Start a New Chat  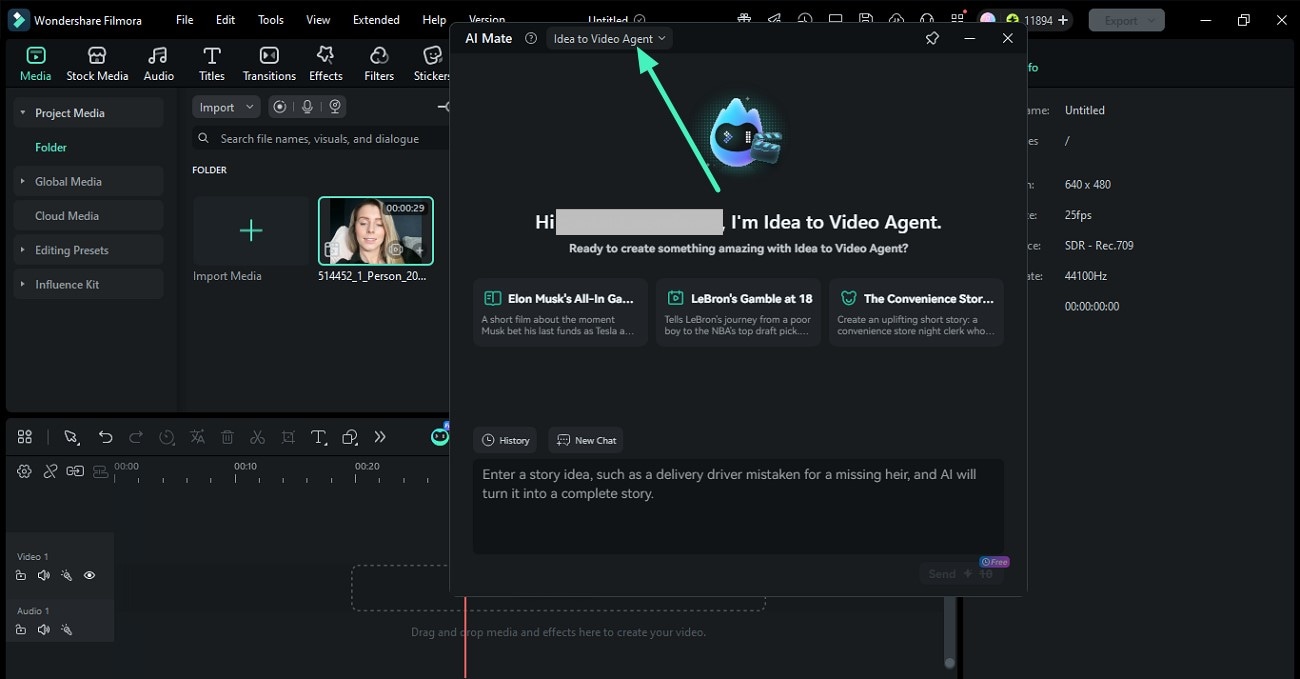tap(586, 440)
